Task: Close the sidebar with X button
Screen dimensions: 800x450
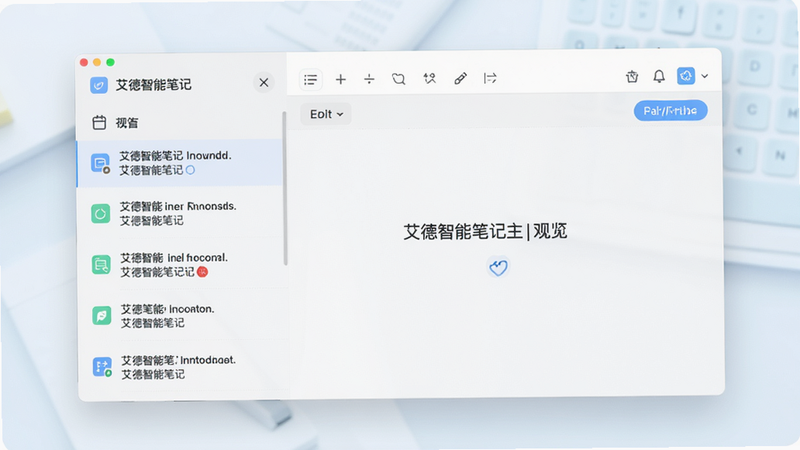Action: coord(264,82)
